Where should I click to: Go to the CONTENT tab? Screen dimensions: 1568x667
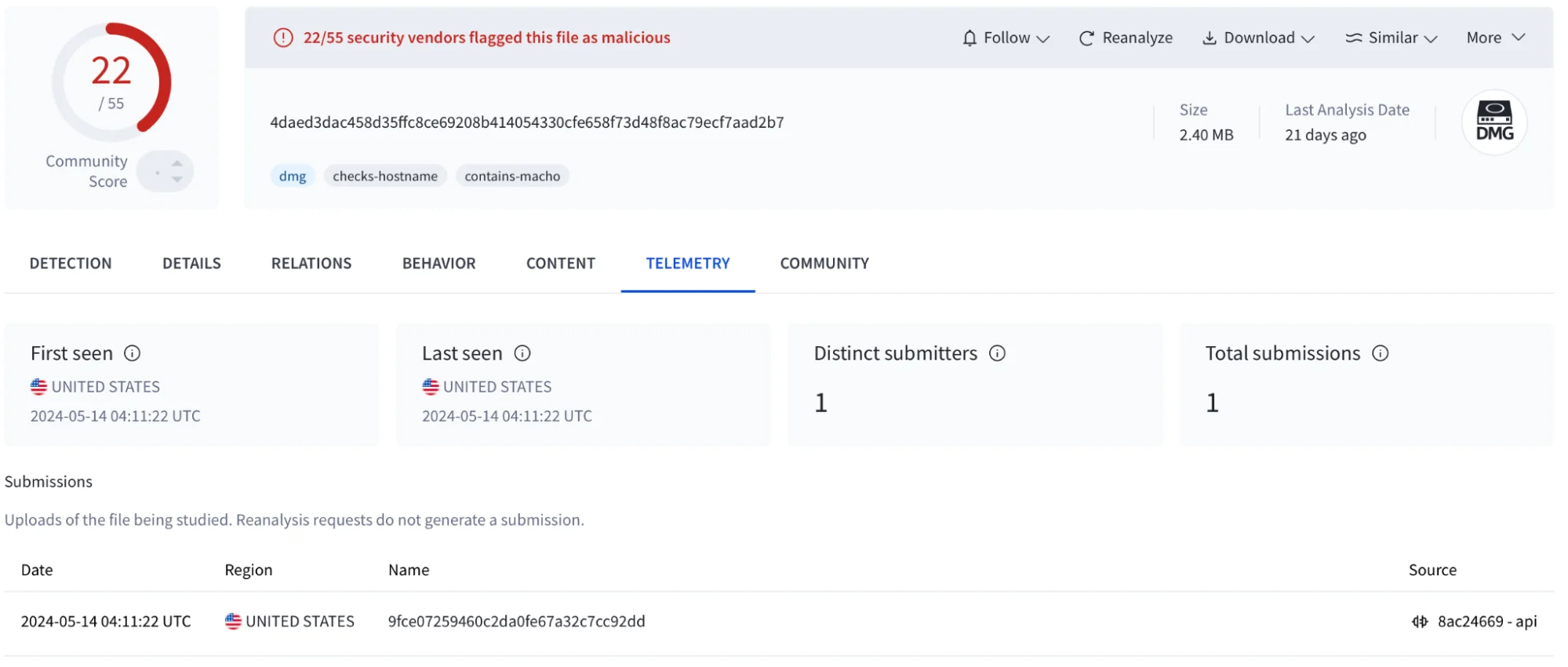coord(561,264)
